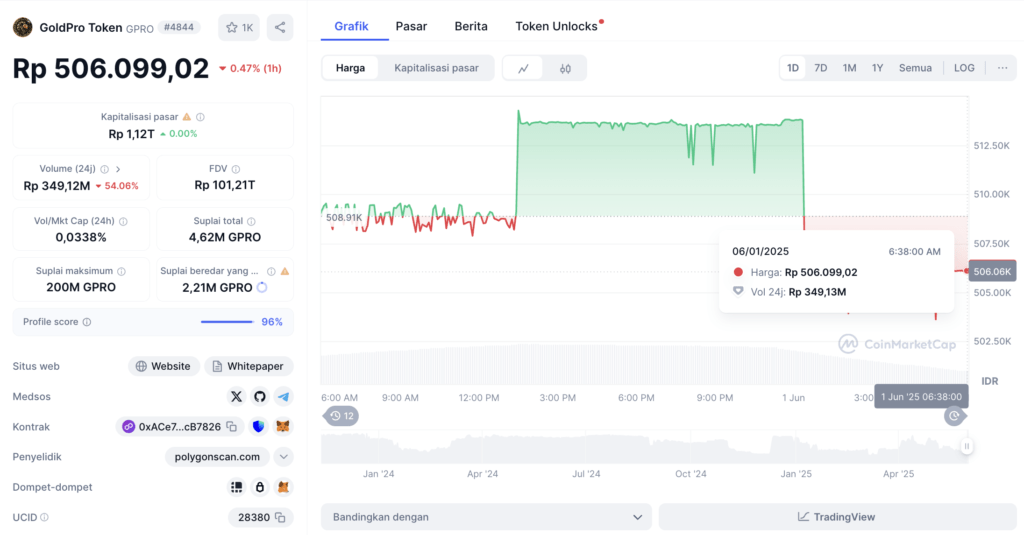Open the GitHub social icon

[260, 397]
